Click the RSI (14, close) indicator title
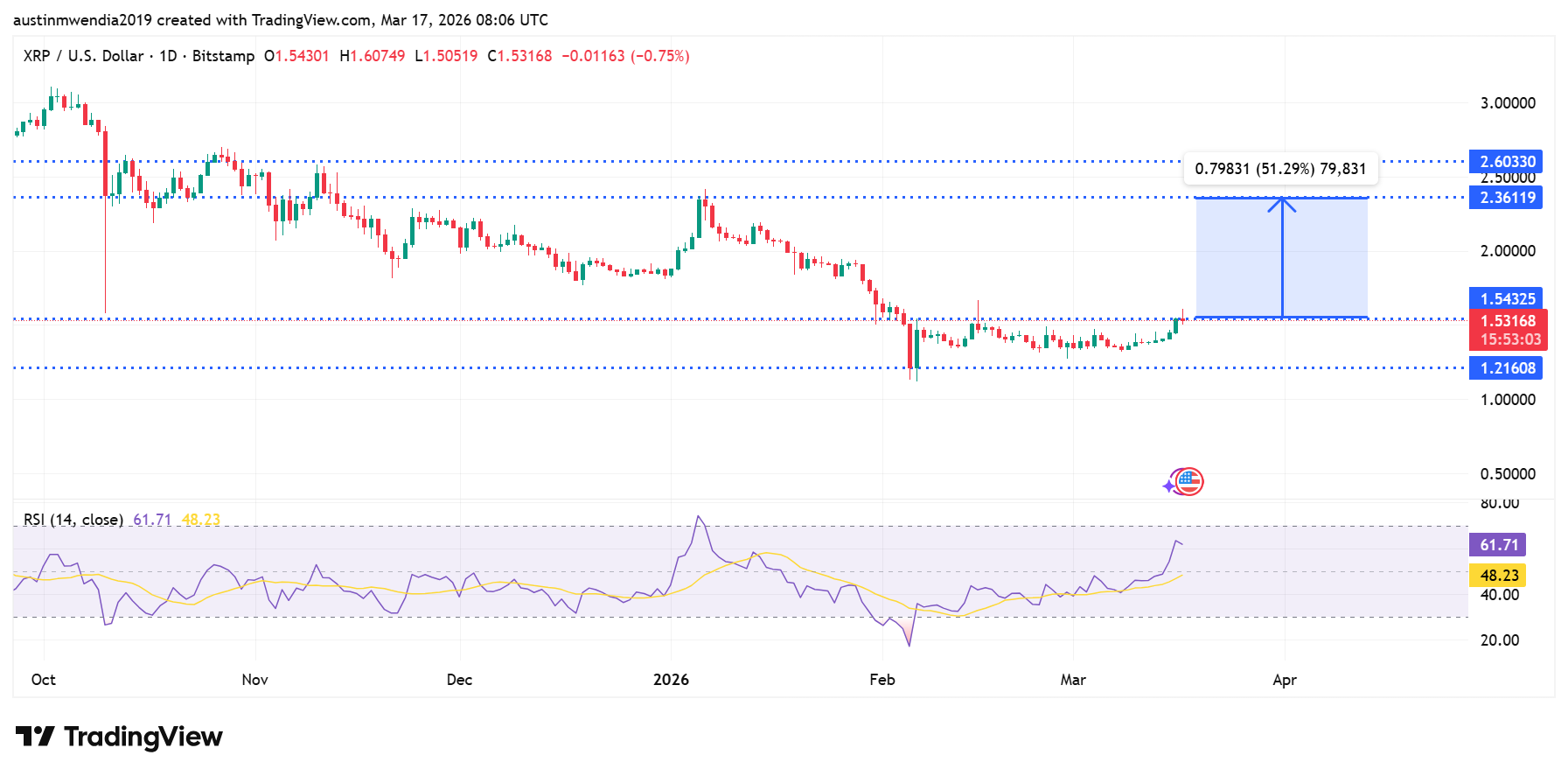Viewport: 1568px width, 776px height. [73, 520]
